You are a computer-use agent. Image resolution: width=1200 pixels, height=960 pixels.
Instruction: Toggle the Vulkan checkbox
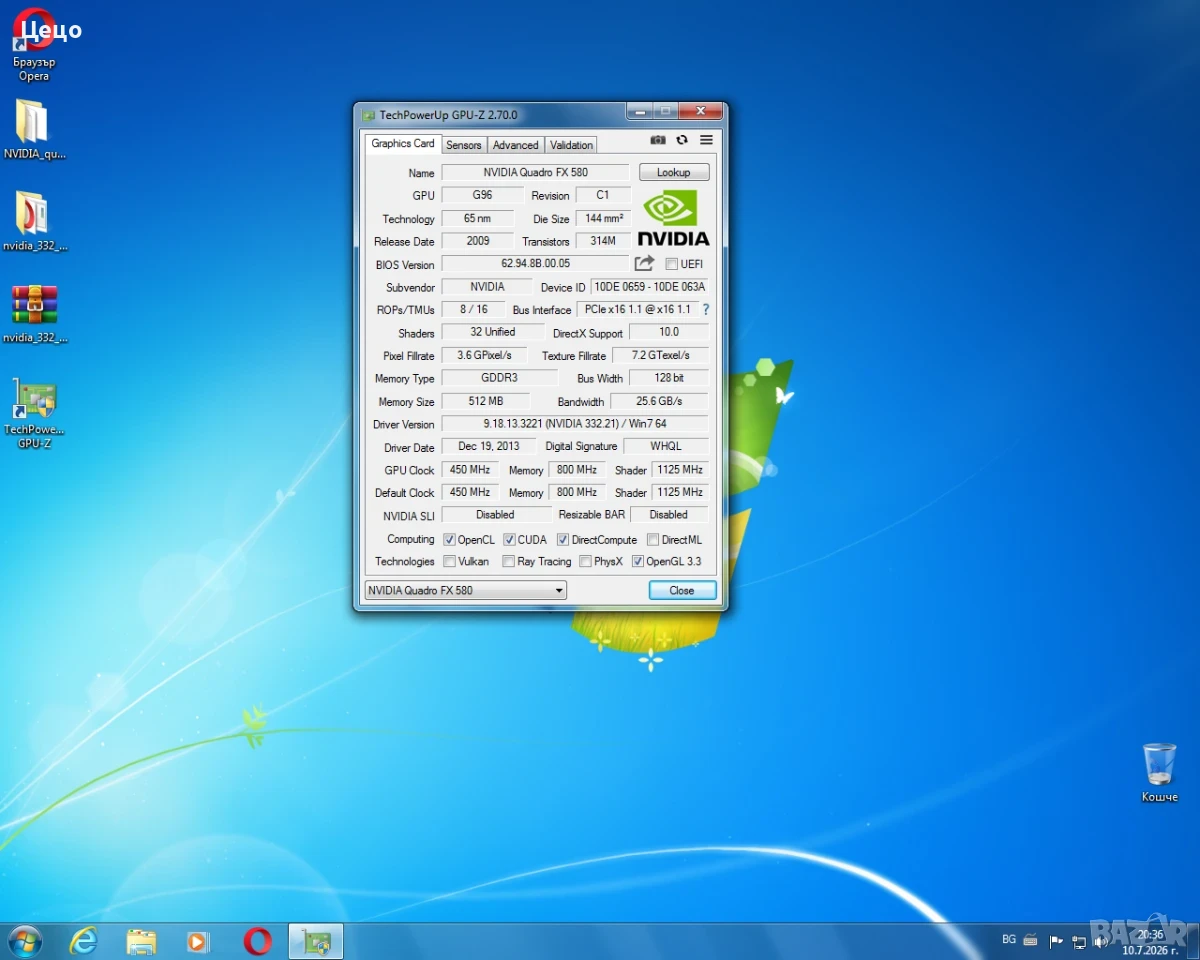(x=449, y=562)
